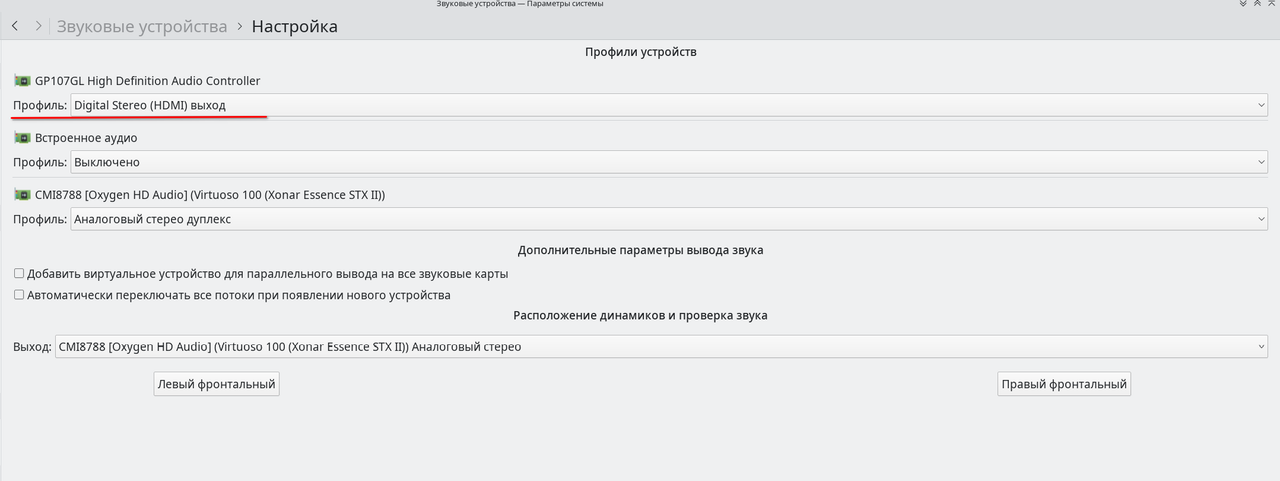Click the GP107GL audio controller card icon
Image resolution: width=1280 pixels, height=481 pixels.
[x=22, y=80]
